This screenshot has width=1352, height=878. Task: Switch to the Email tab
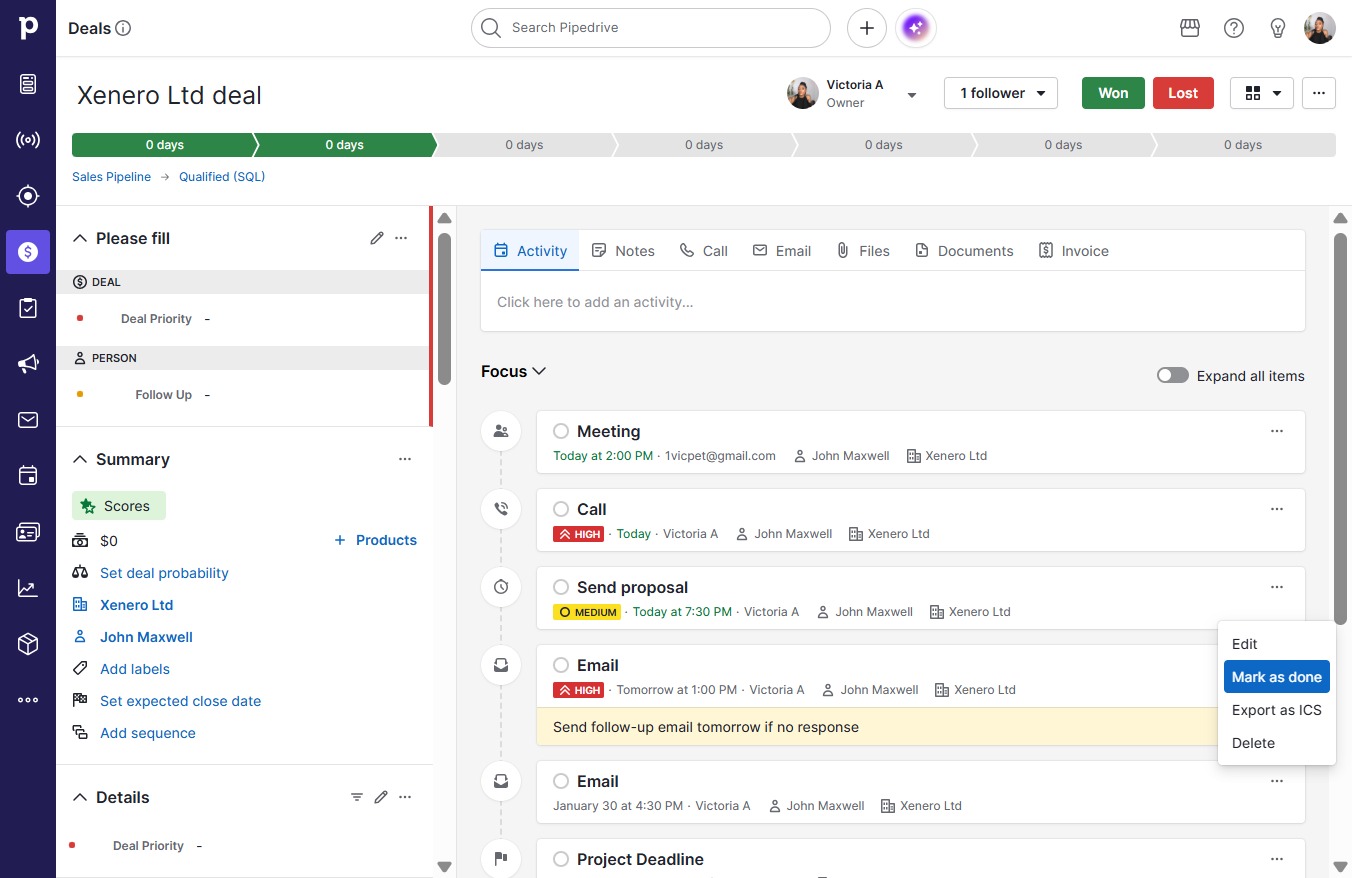tap(782, 251)
